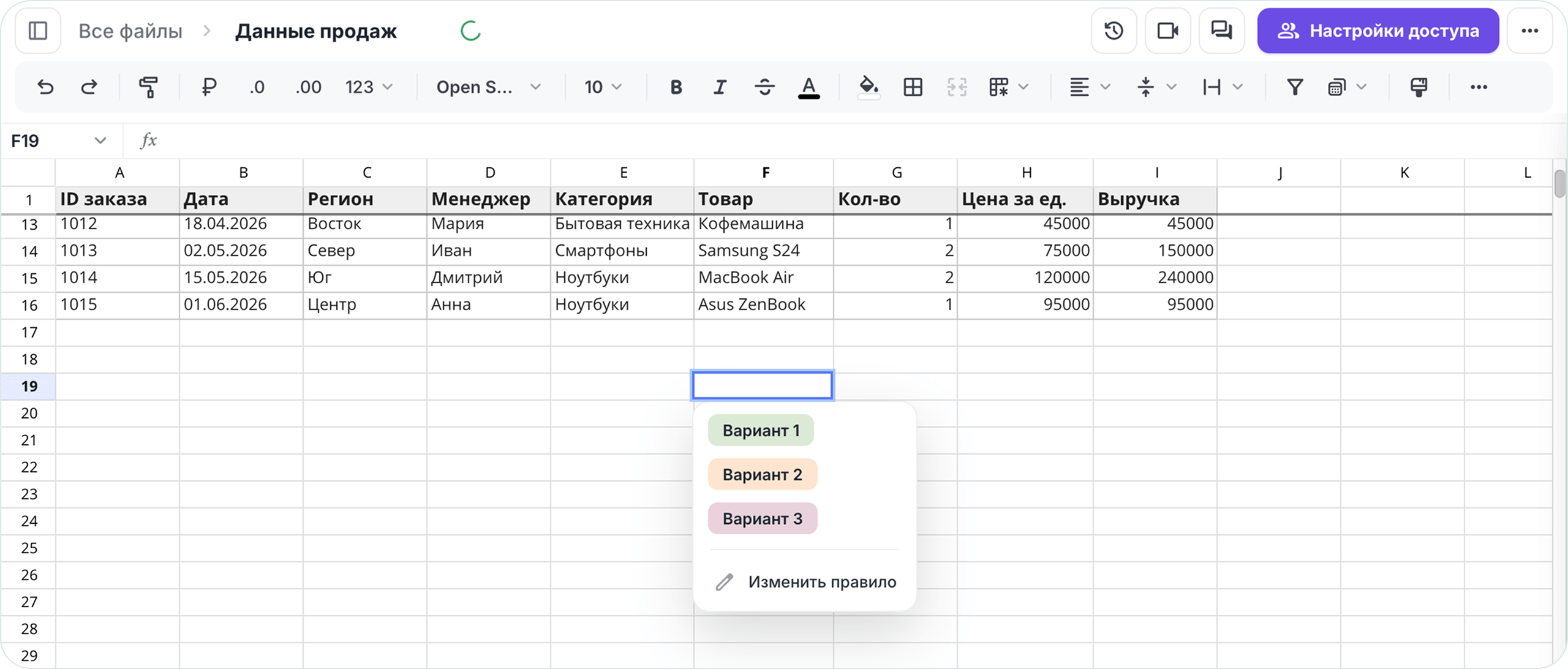1568x669 pixels.
Task: Toggle strikethrough formatting
Action: 764,87
